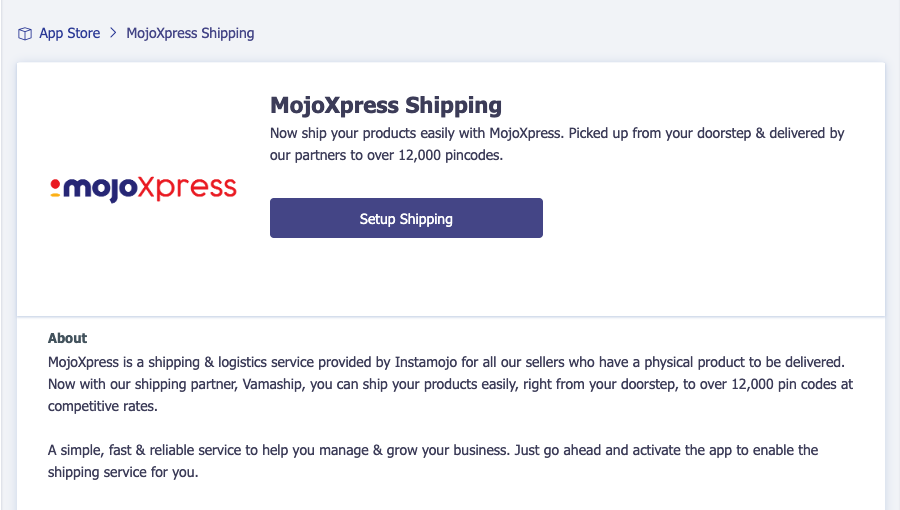Click the breadcrumb chevron separator
The image size is (900, 510).
pos(113,33)
